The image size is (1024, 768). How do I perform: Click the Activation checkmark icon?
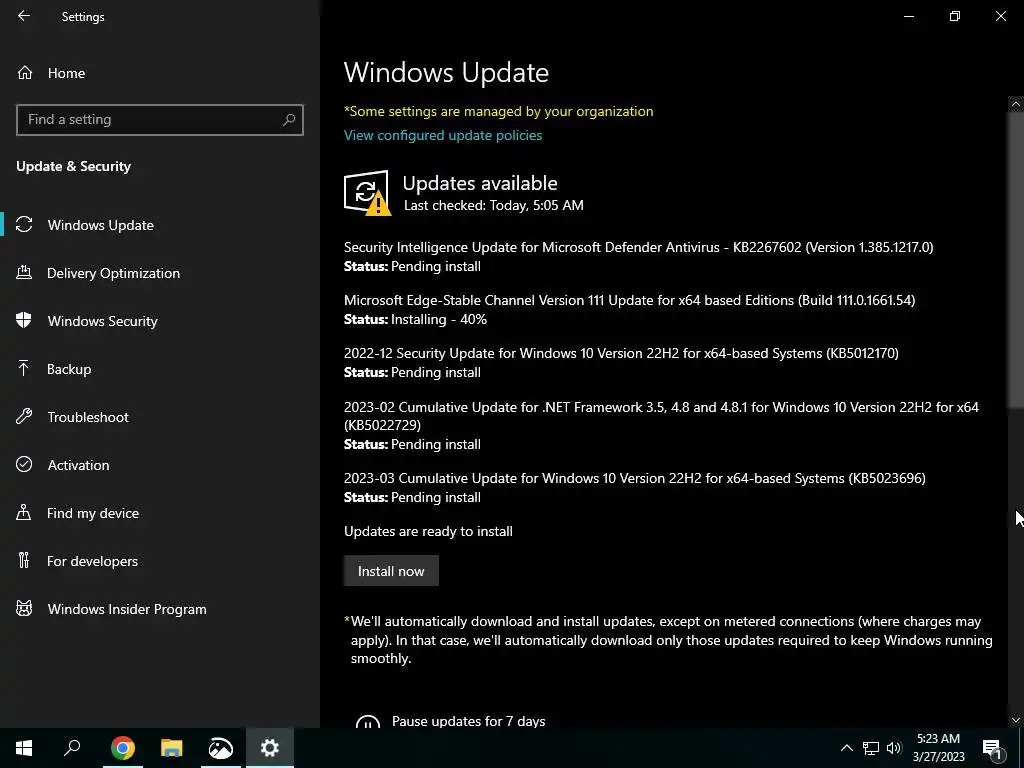[24, 464]
